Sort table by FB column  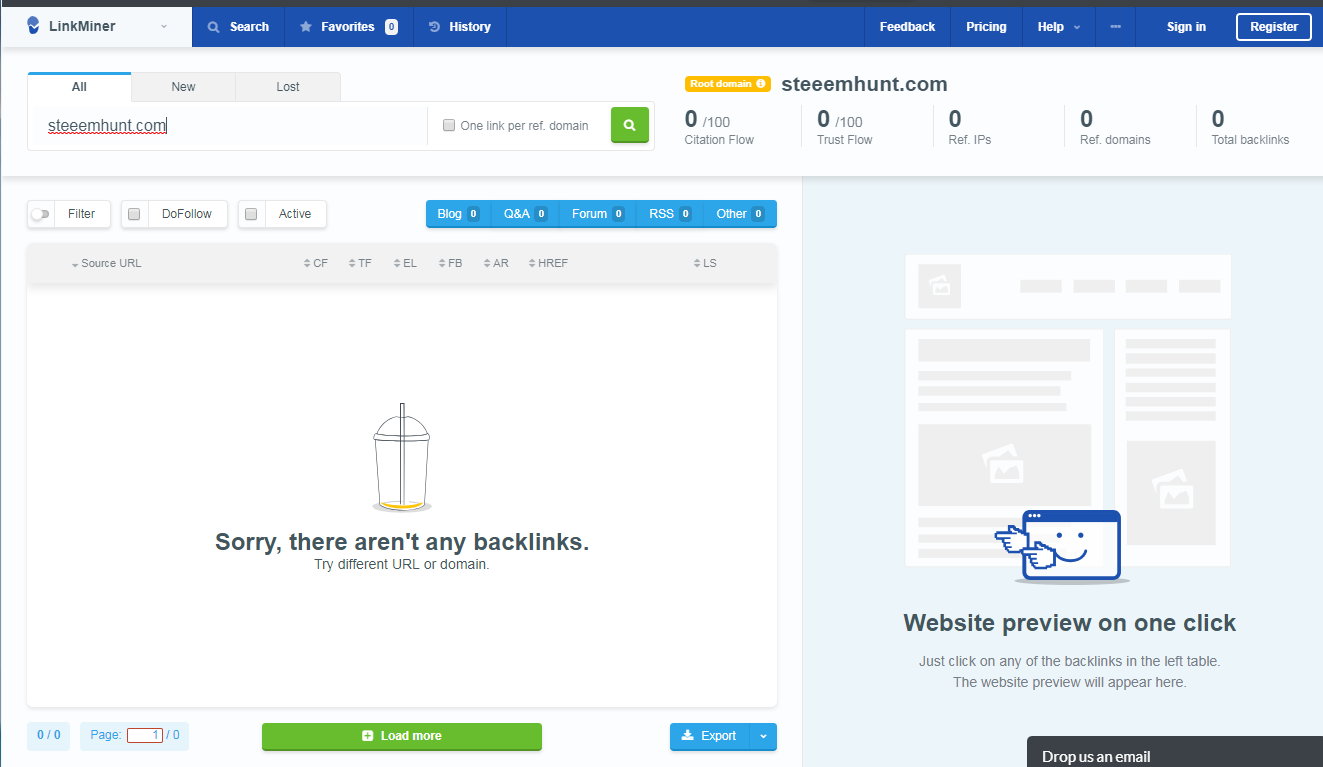click(450, 264)
